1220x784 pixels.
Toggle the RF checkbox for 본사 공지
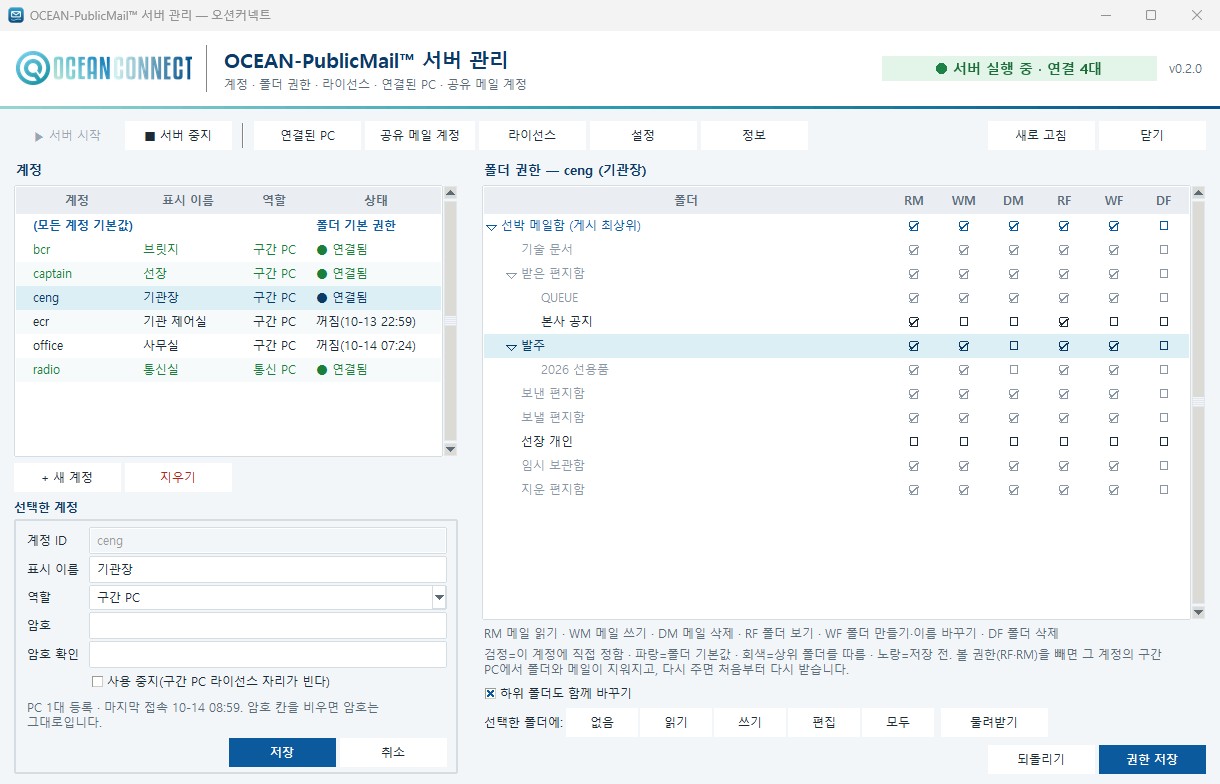click(x=1064, y=322)
